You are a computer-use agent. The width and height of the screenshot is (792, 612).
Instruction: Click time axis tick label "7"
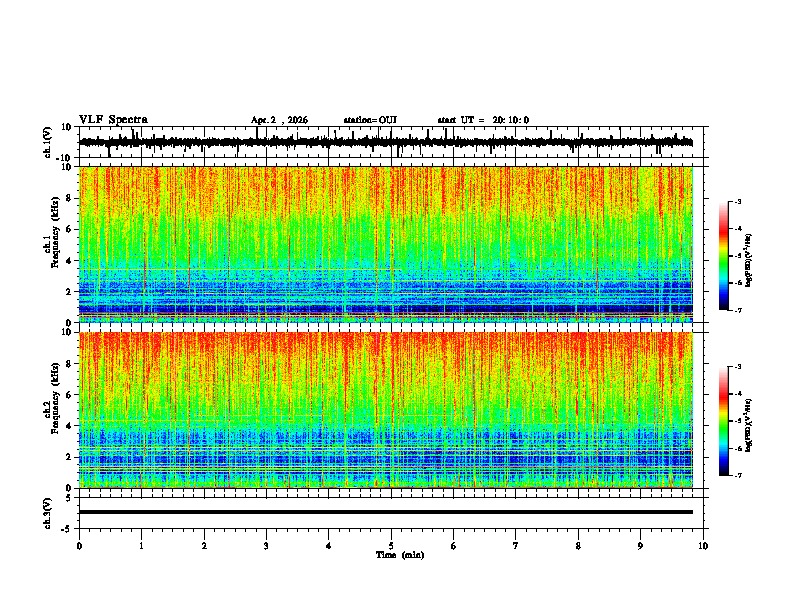pos(516,546)
